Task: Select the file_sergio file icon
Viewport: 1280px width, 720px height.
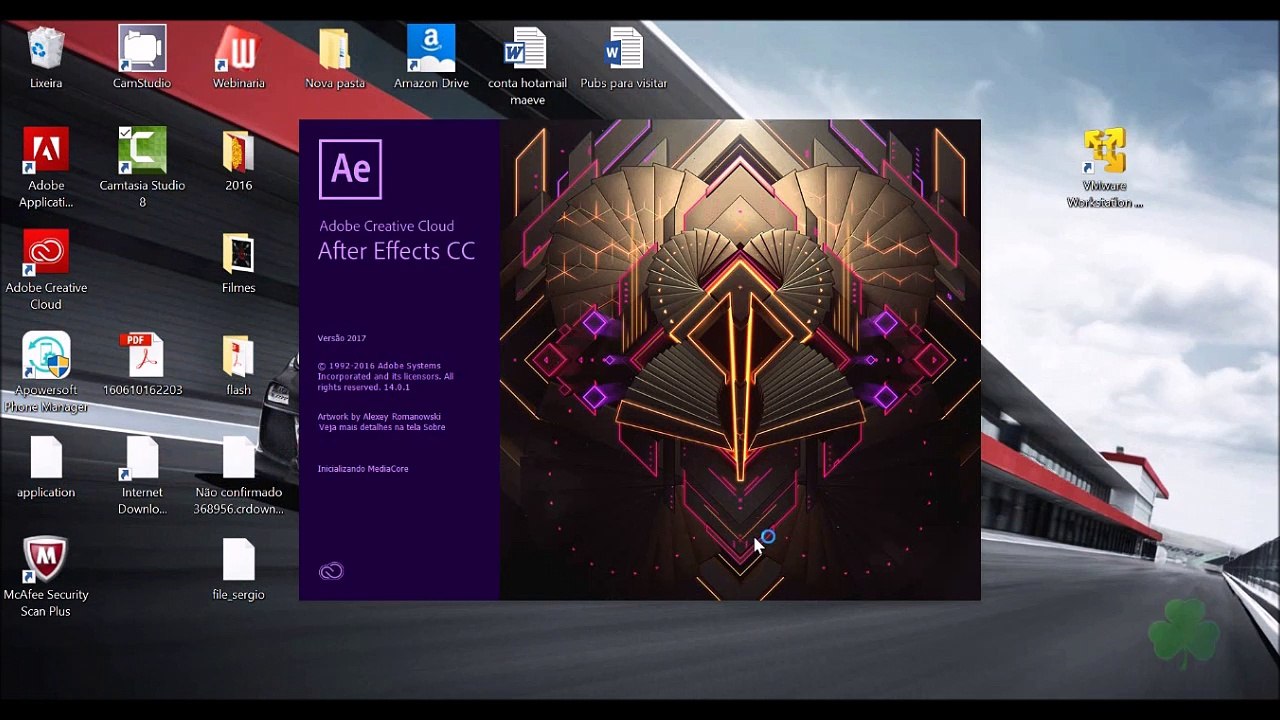Action: (238, 570)
